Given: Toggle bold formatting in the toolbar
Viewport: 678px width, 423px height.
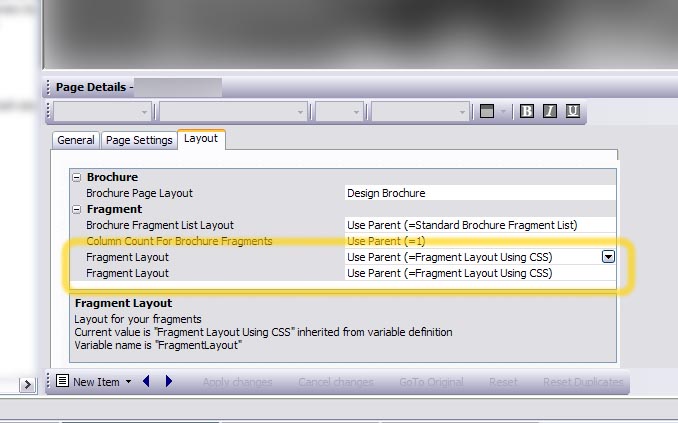Looking at the screenshot, I should click(527, 112).
